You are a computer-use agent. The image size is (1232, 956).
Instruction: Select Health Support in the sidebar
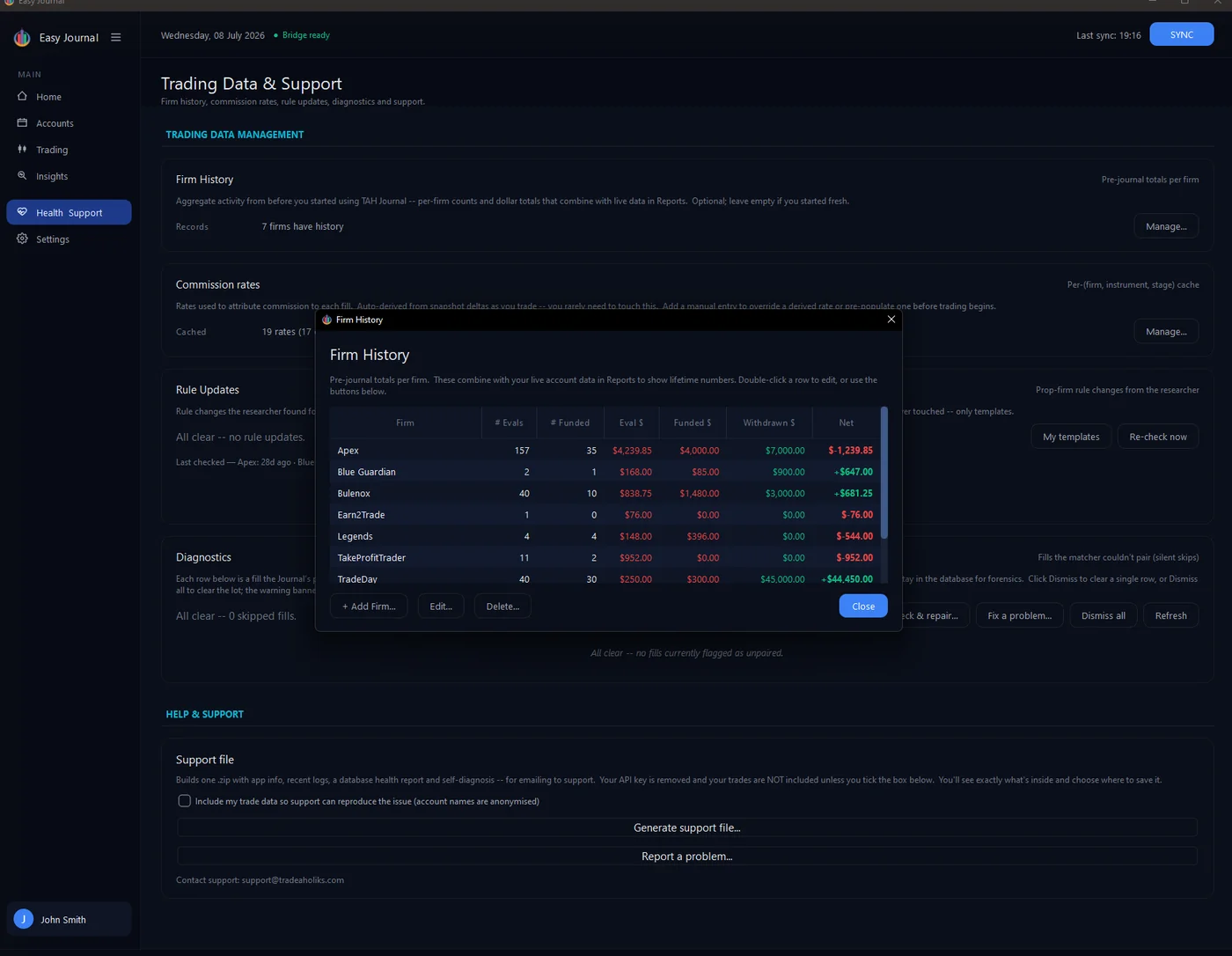click(x=69, y=212)
